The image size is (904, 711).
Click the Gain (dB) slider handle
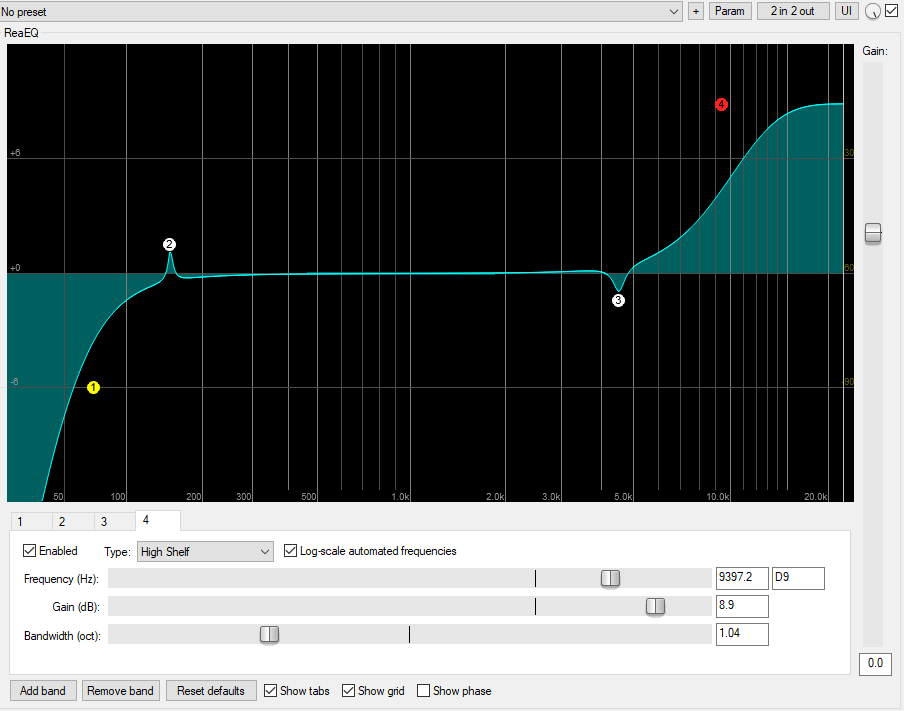655,606
